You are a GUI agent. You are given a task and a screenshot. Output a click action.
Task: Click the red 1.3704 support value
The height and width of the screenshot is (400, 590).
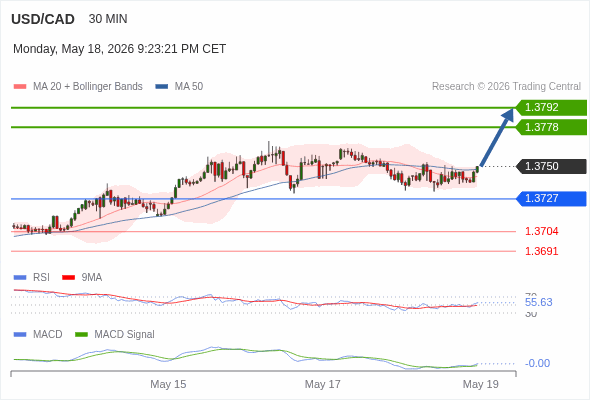coord(541,231)
